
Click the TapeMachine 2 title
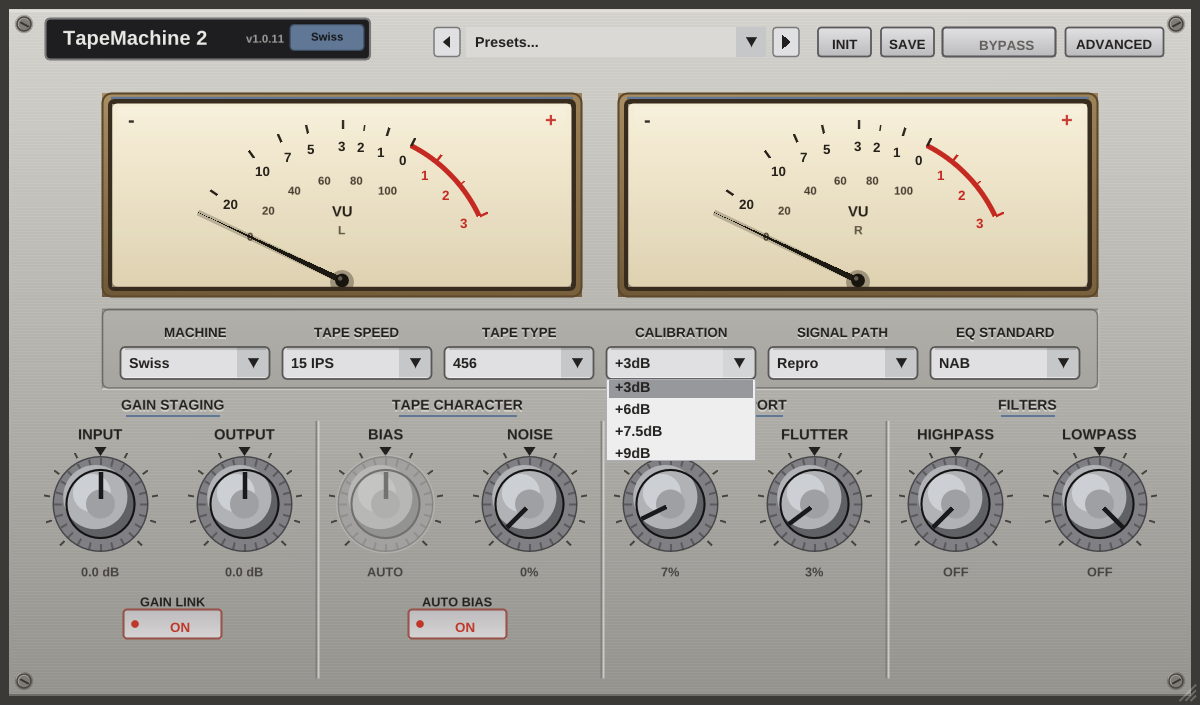tap(135, 38)
